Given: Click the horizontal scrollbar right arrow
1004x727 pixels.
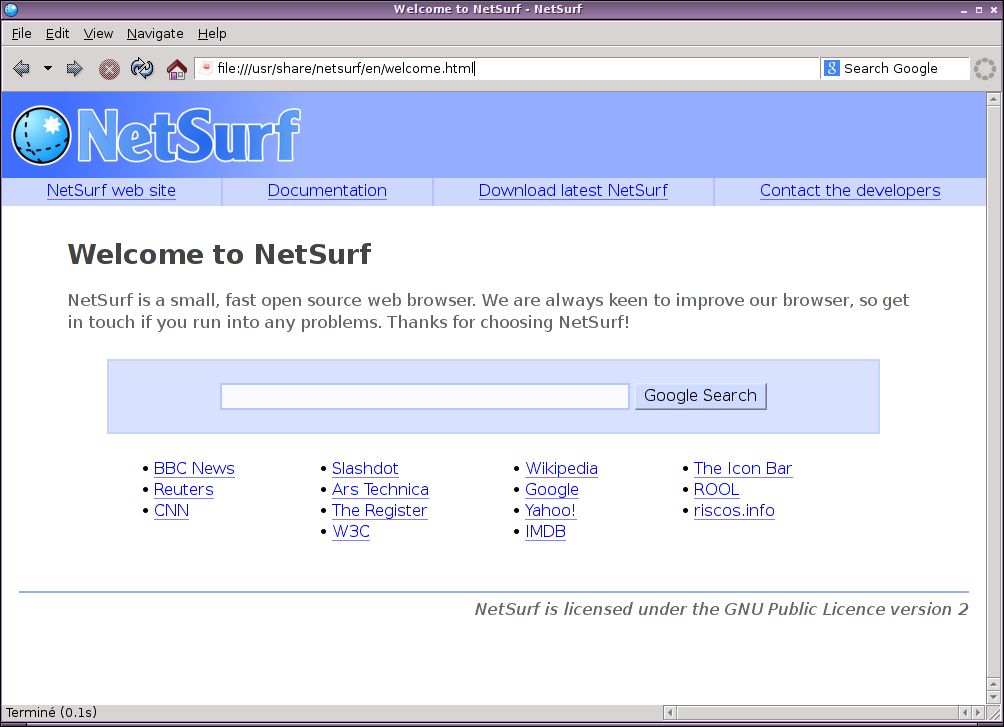Looking at the screenshot, I should [977, 712].
